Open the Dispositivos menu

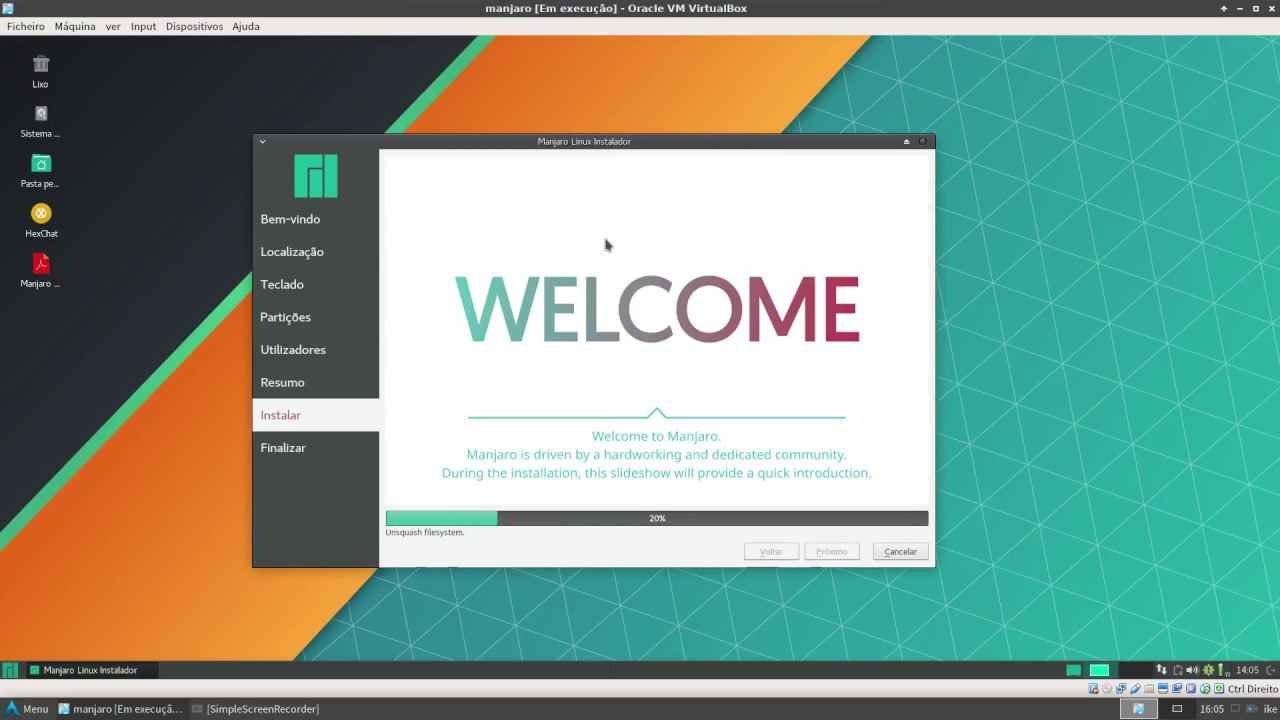click(194, 26)
